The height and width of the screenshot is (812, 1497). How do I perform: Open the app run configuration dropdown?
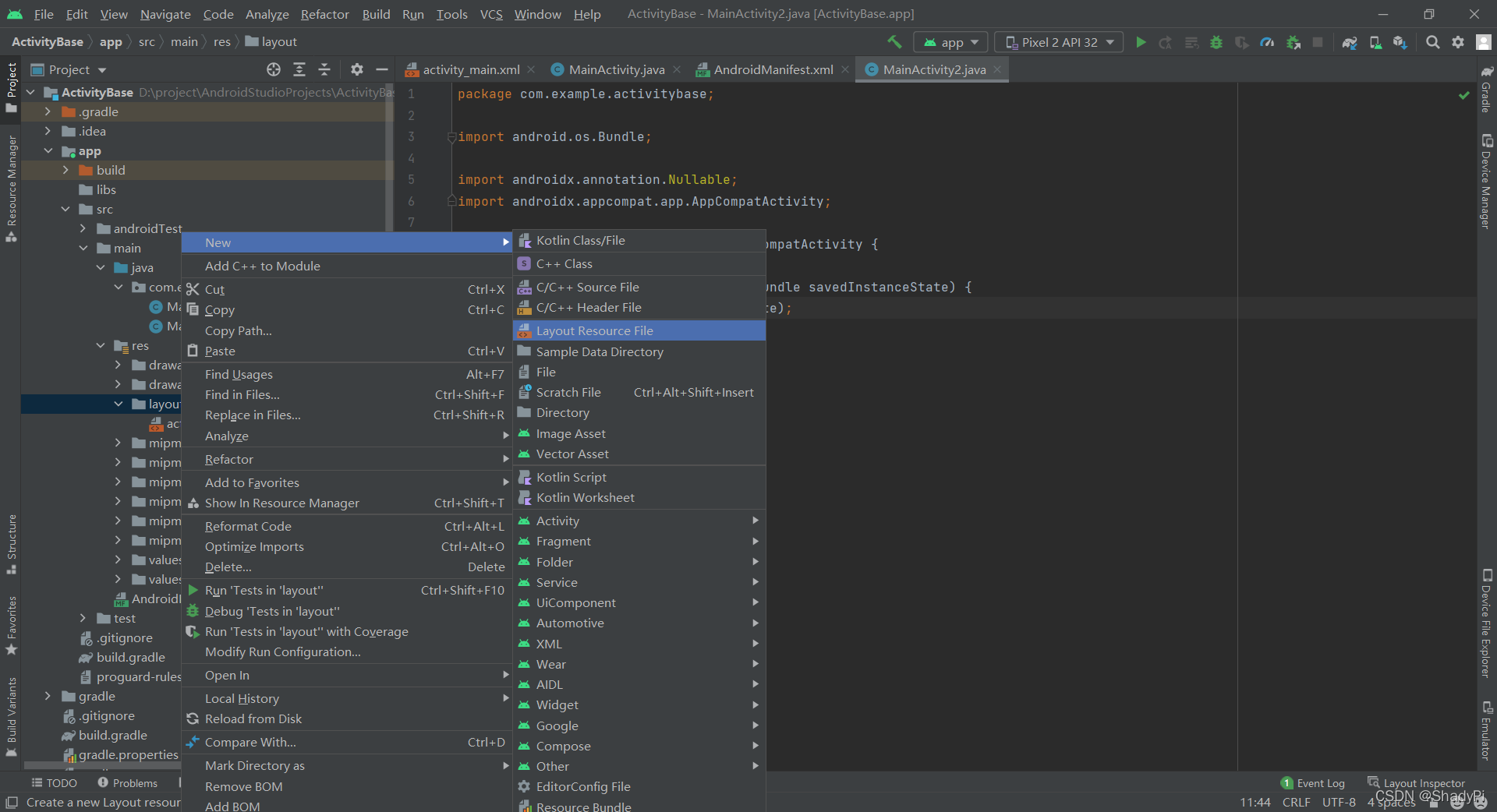(x=950, y=42)
